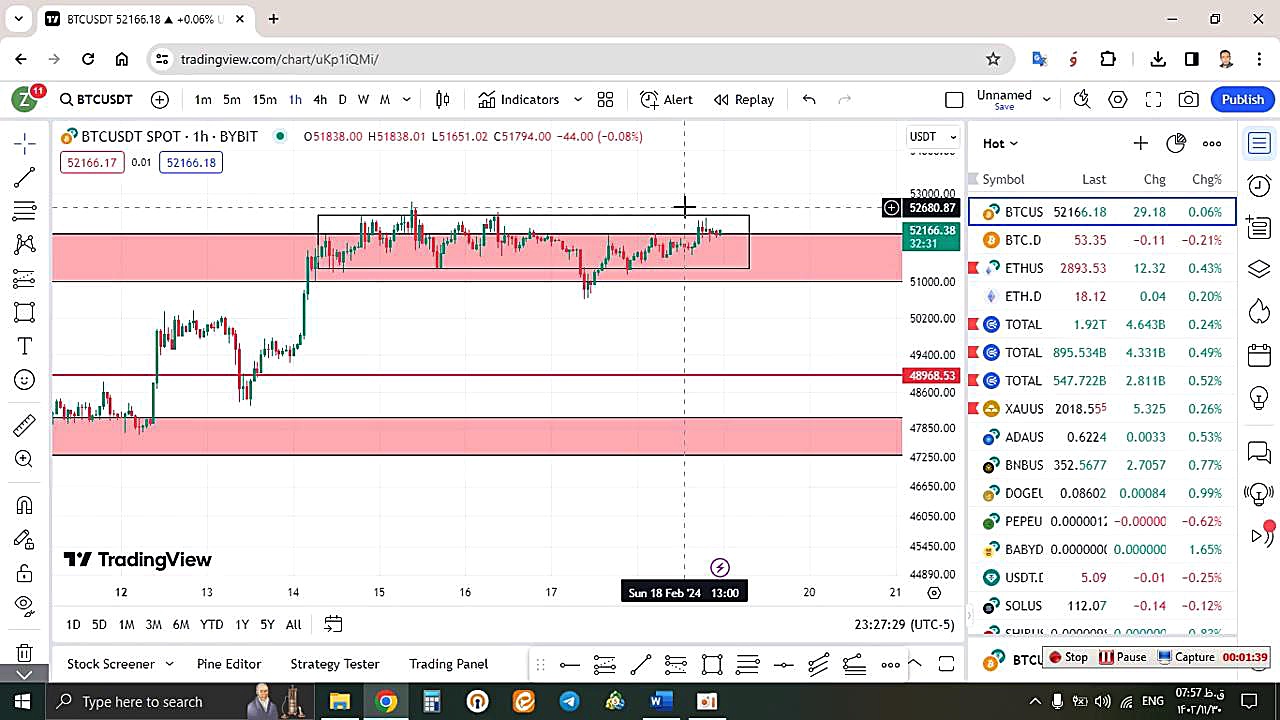Click the Publish button

click(1243, 99)
